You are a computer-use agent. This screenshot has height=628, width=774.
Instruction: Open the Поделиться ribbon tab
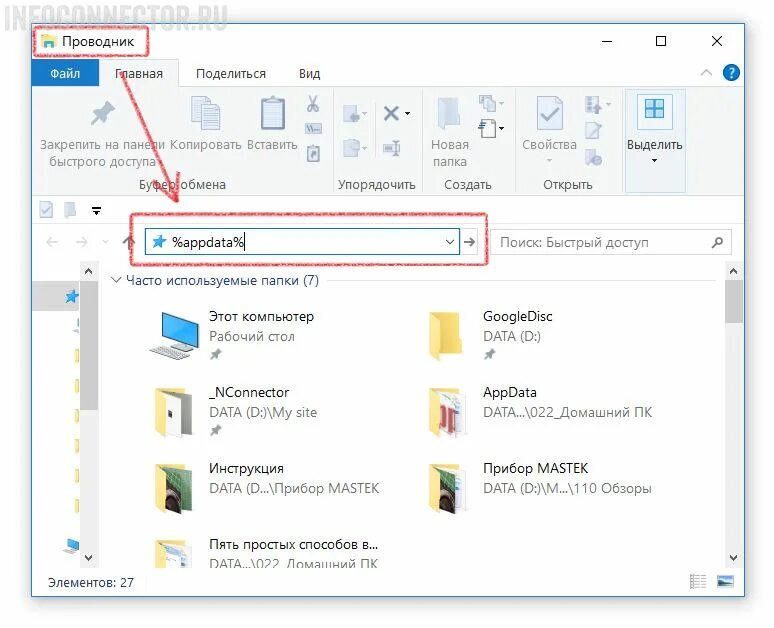point(231,74)
